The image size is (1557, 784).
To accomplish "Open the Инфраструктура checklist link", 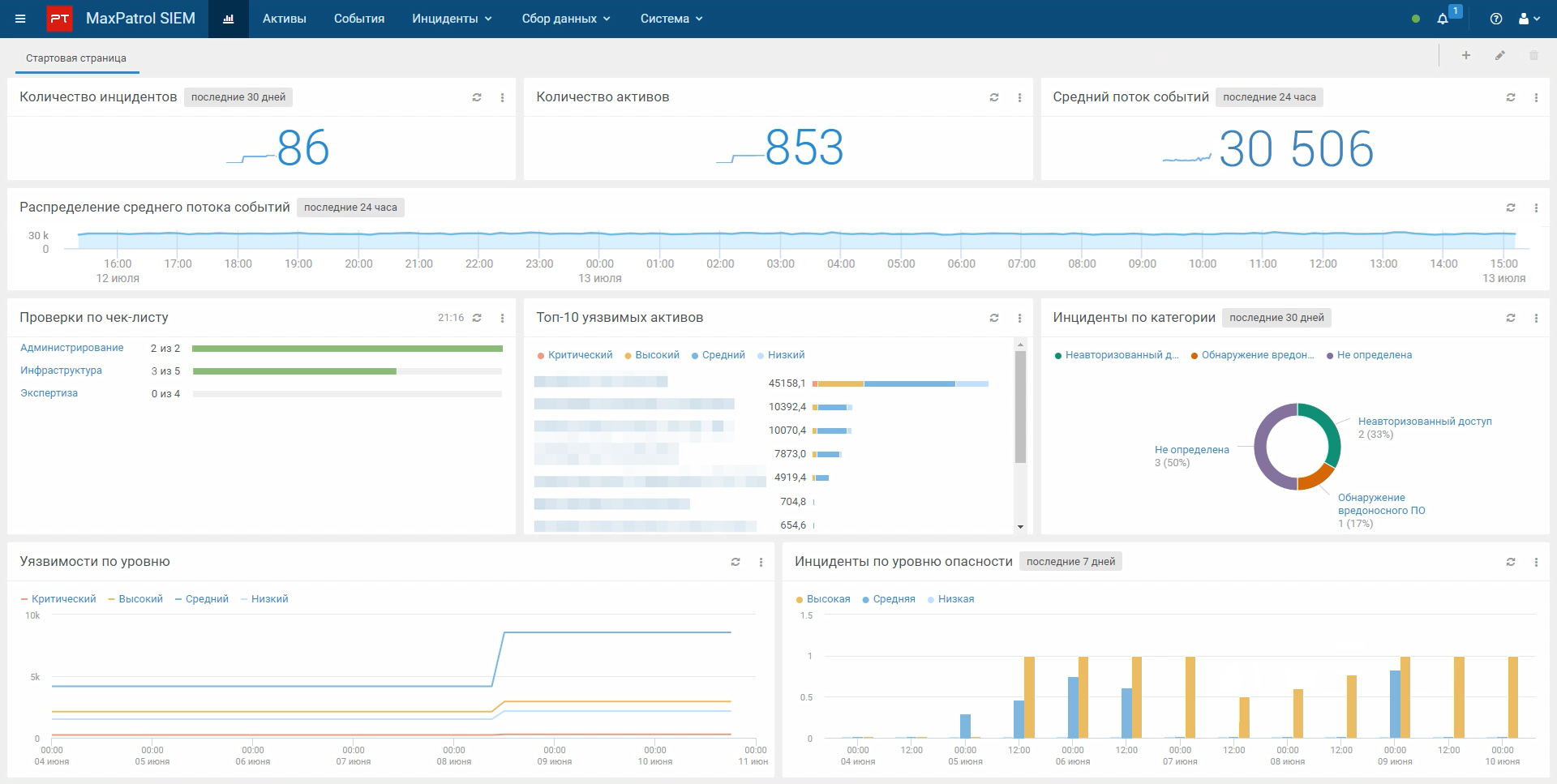I will pos(61,371).
